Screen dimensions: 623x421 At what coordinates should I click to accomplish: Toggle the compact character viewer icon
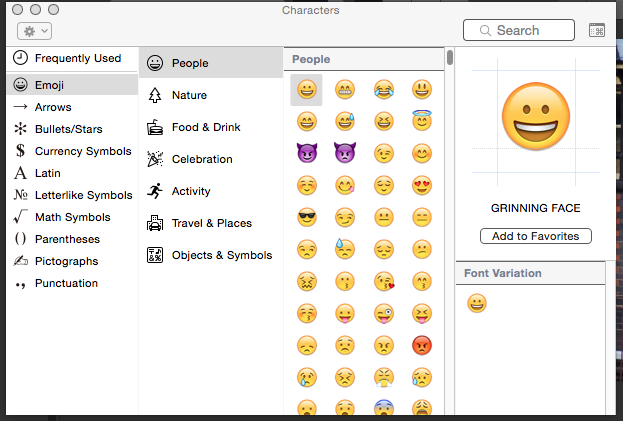click(597, 31)
